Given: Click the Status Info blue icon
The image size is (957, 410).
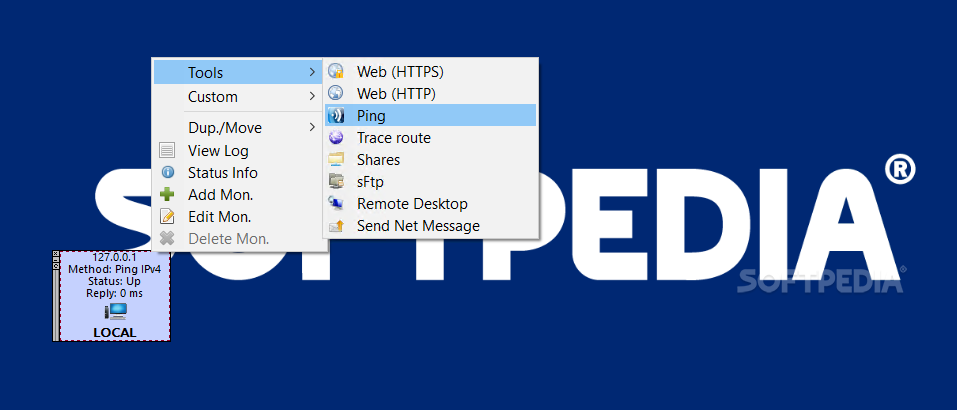Looking at the screenshot, I should click(167, 172).
